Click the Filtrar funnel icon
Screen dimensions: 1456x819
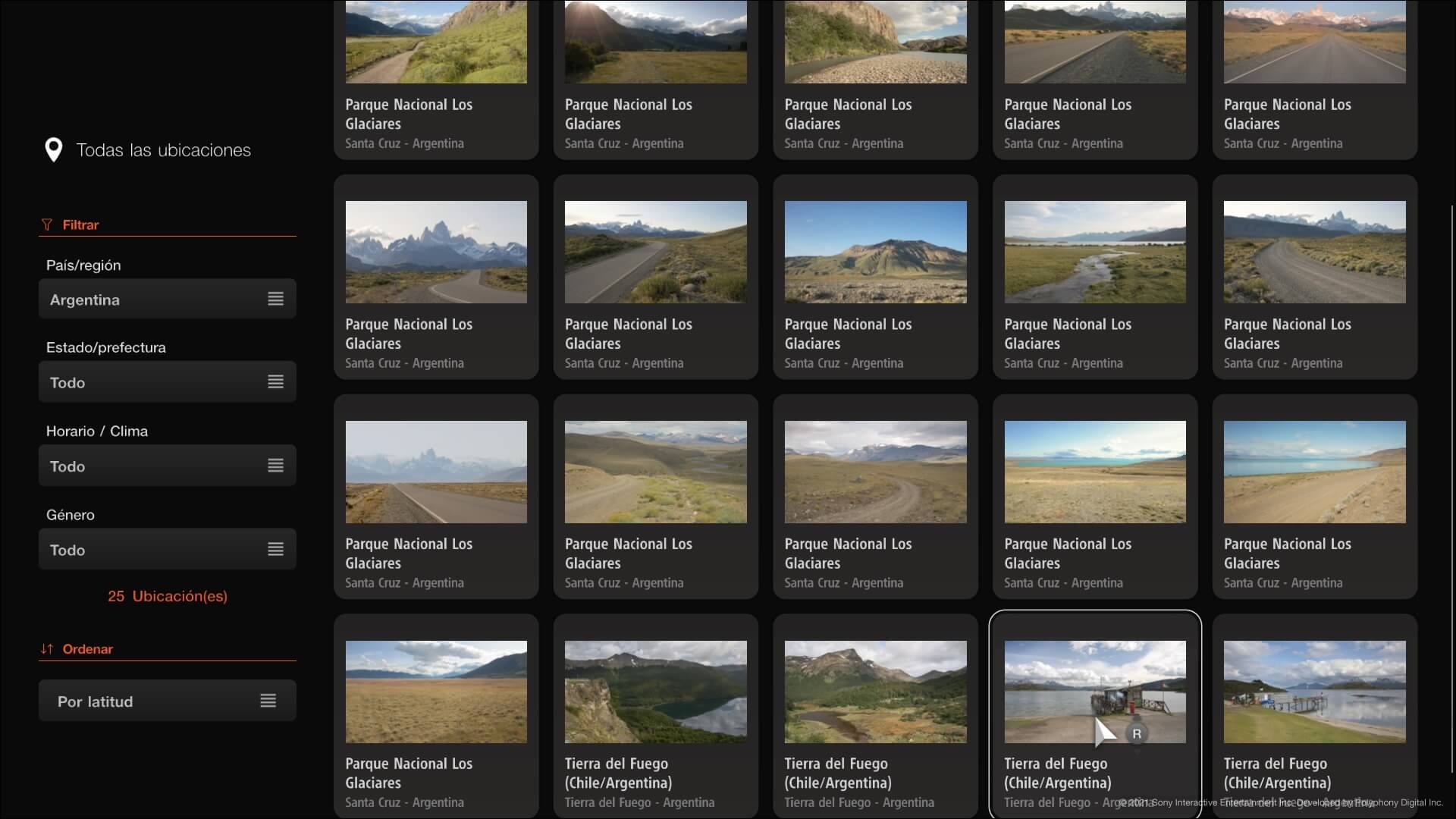(x=47, y=224)
